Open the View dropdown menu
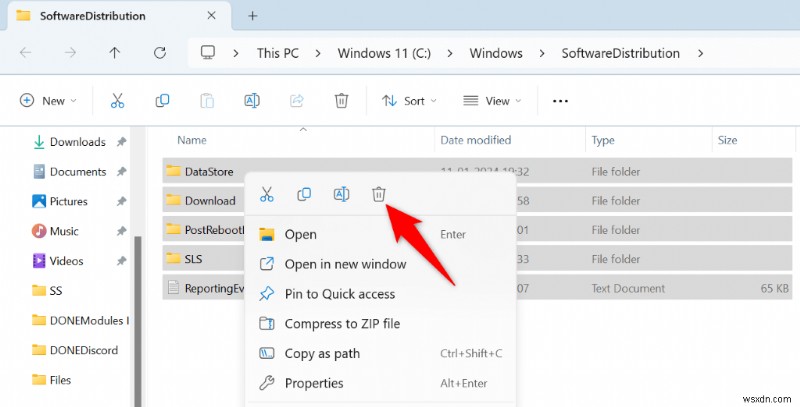800x407 pixels. coord(492,101)
